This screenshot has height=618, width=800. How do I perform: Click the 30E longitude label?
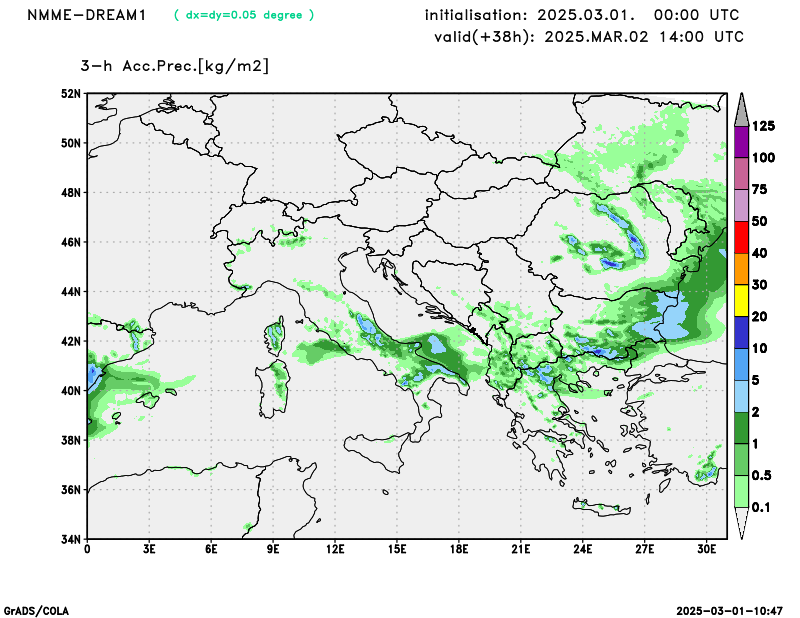point(707,549)
